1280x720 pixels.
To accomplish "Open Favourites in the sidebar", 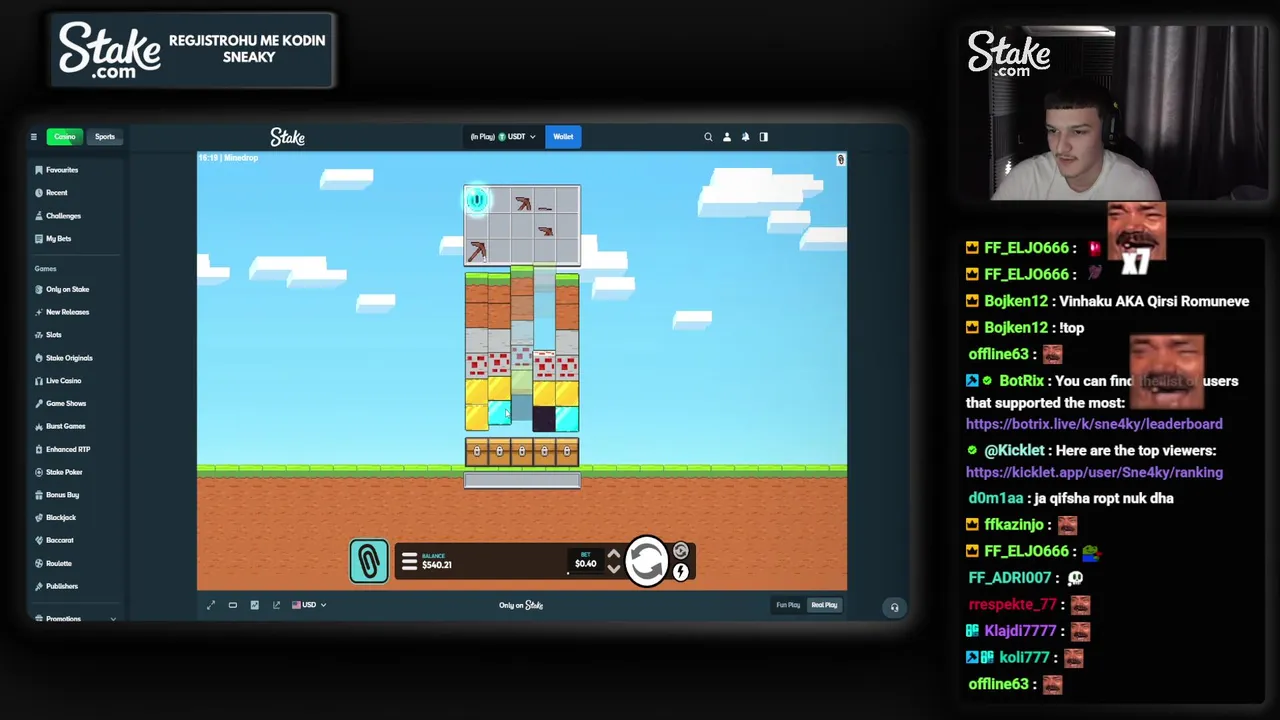I will (56, 170).
